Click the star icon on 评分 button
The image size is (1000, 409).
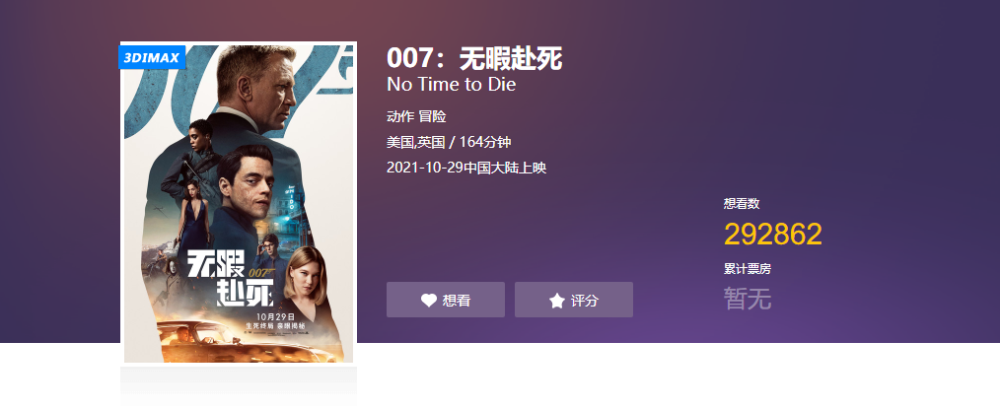click(x=557, y=301)
